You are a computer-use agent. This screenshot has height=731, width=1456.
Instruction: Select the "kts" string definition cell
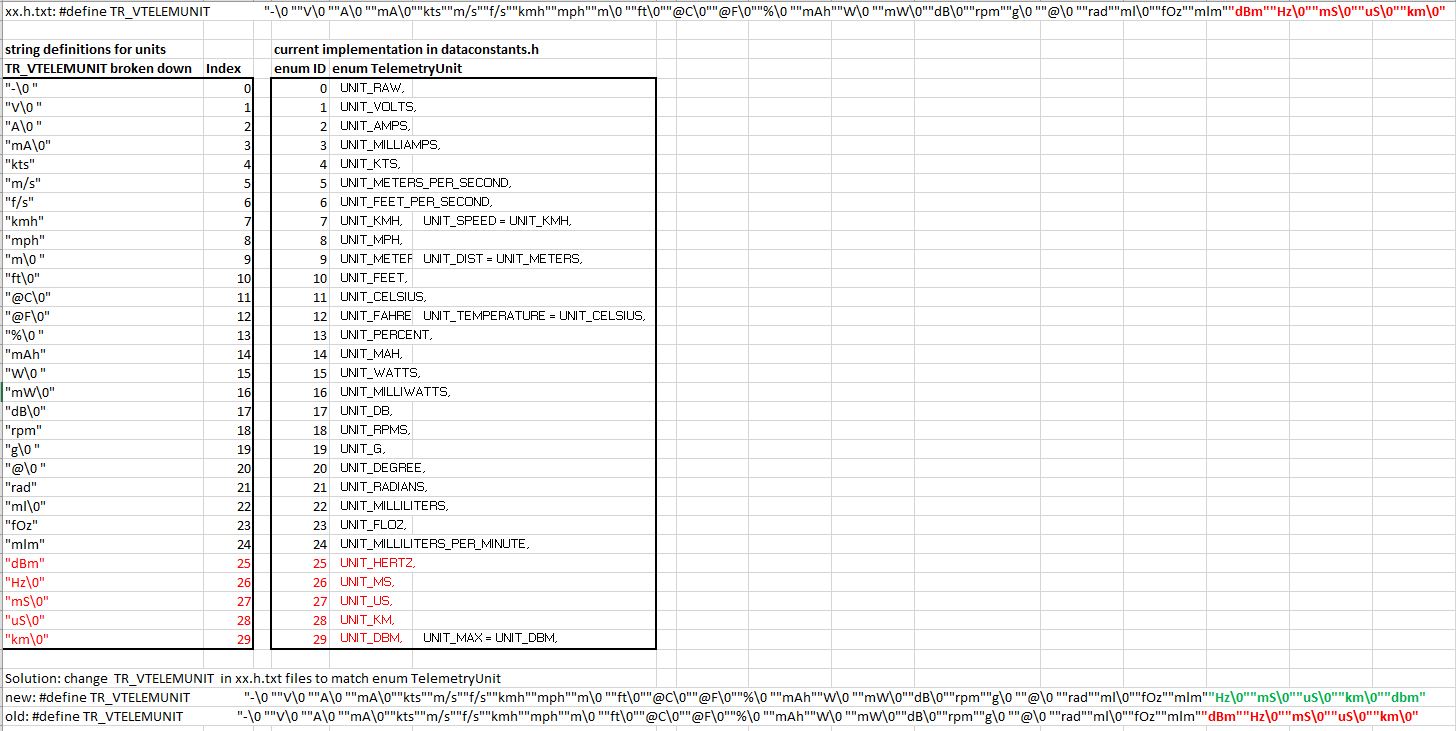click(20, 164)
